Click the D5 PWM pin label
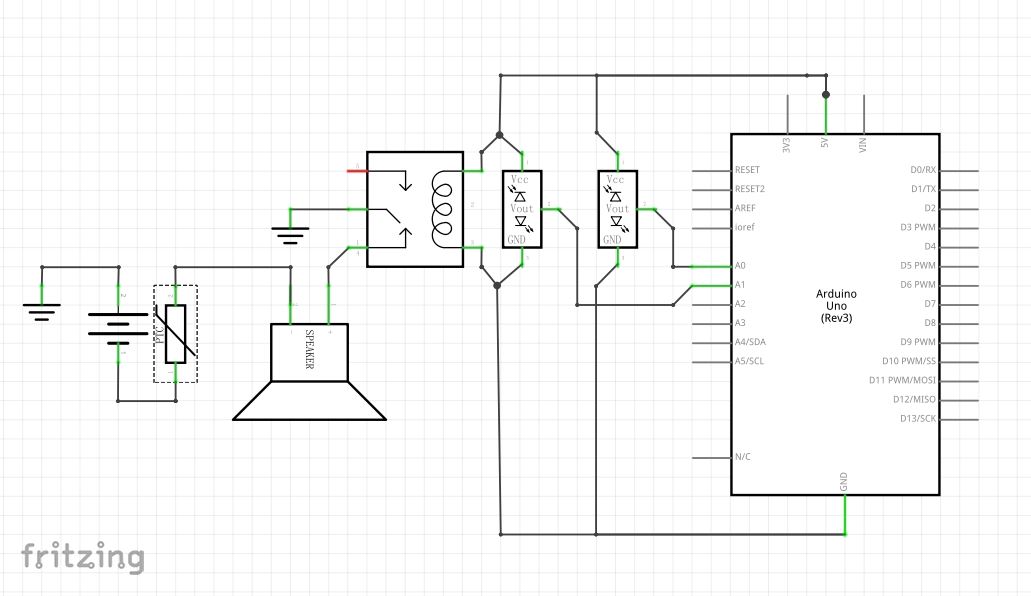This screenshot has height=596, width=1031. coord(918,265)
